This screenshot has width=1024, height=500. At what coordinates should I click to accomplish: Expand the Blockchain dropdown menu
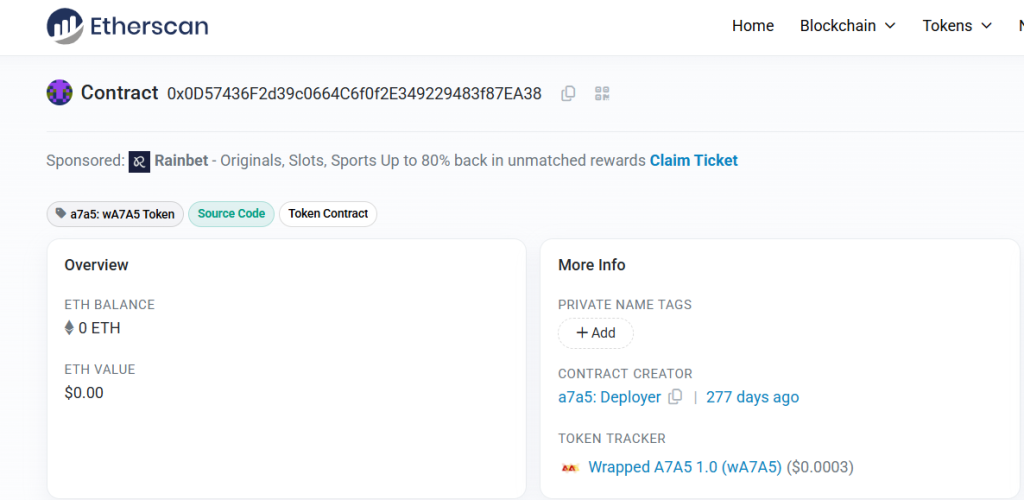tap(847, 26)
